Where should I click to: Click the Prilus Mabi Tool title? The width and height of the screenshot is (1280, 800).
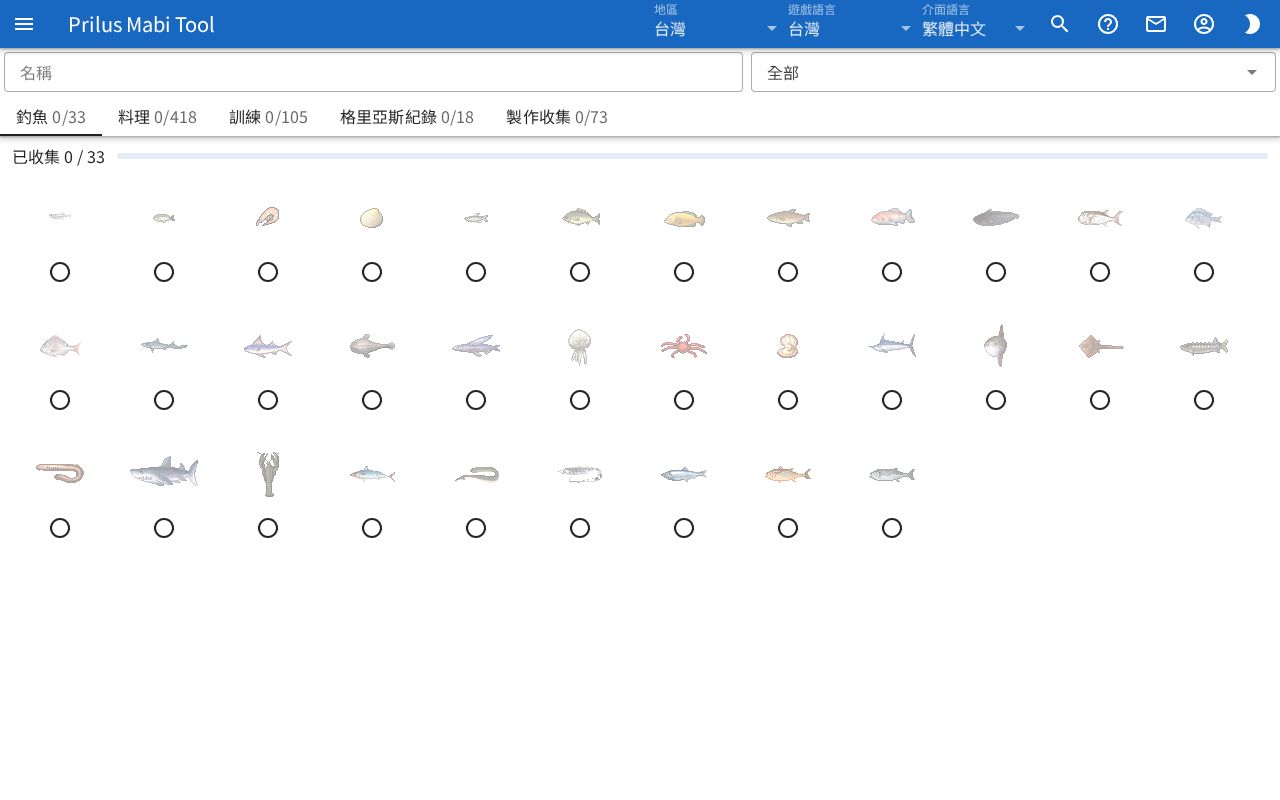tap(141, 24)
